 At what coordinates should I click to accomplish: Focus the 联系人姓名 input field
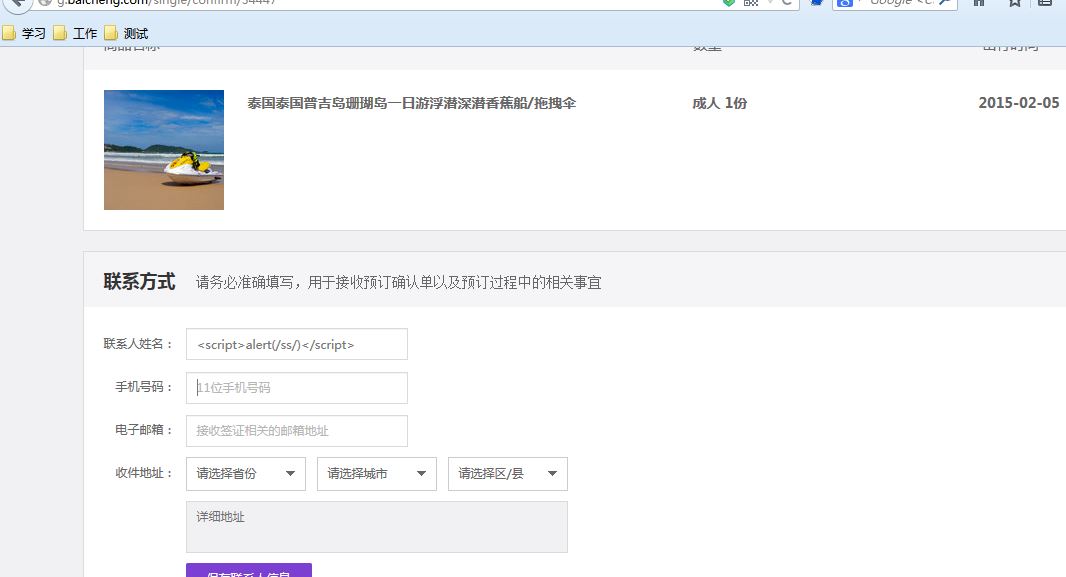point(297,345)
